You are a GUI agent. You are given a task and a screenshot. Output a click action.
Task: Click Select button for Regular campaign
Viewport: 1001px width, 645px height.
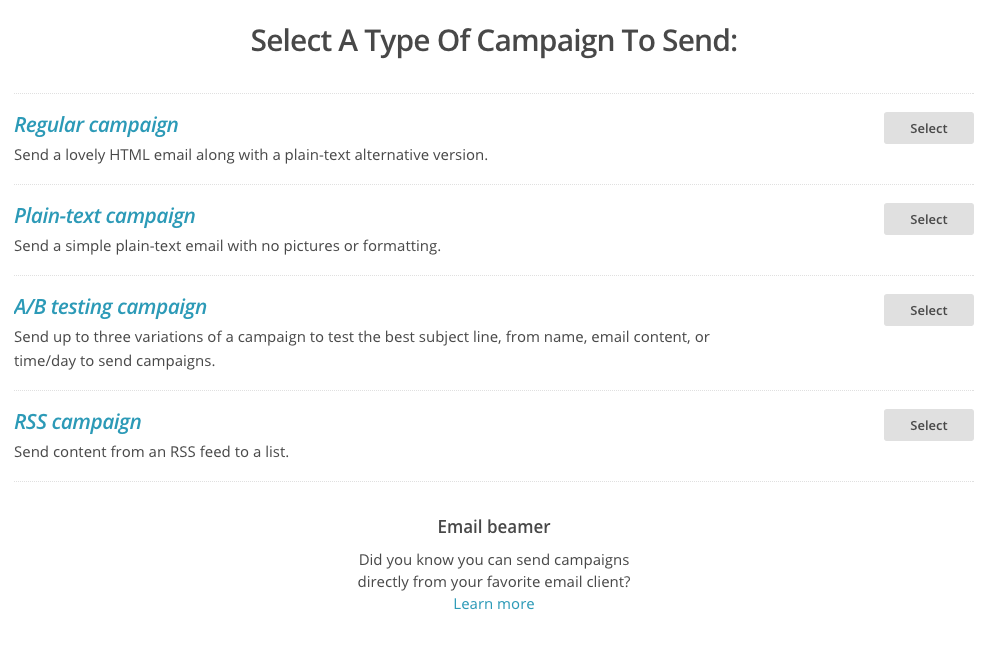point(928,128)
